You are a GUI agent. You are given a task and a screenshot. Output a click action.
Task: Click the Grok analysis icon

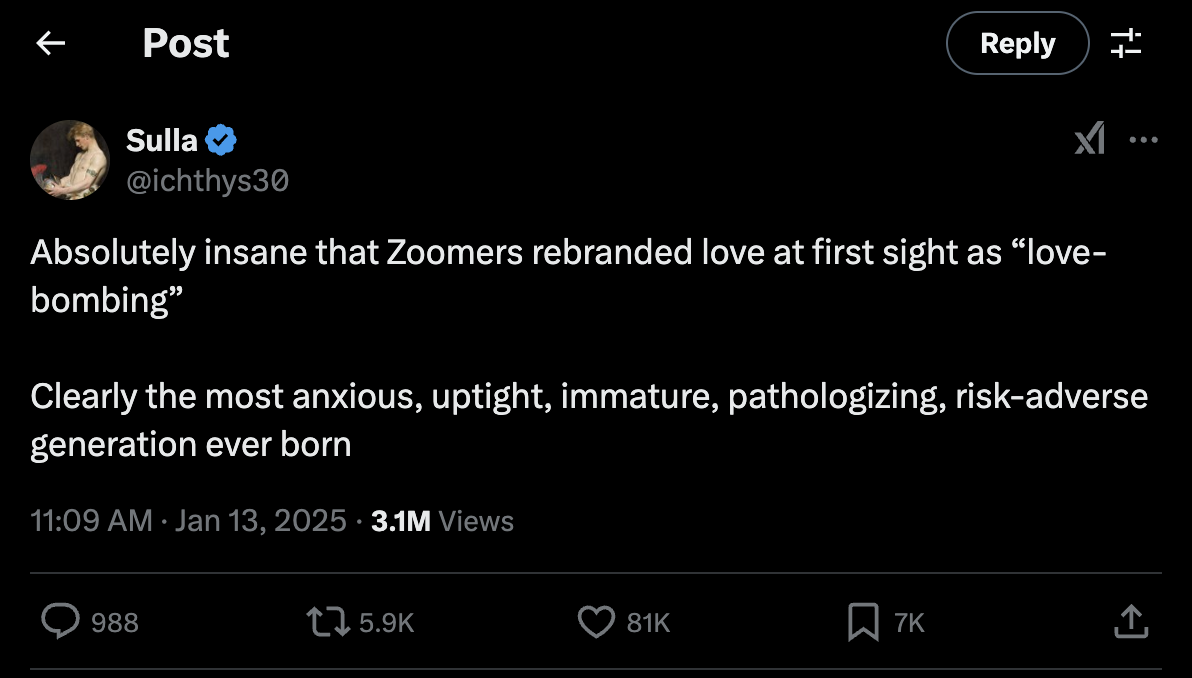click(x=1089, y=140)
